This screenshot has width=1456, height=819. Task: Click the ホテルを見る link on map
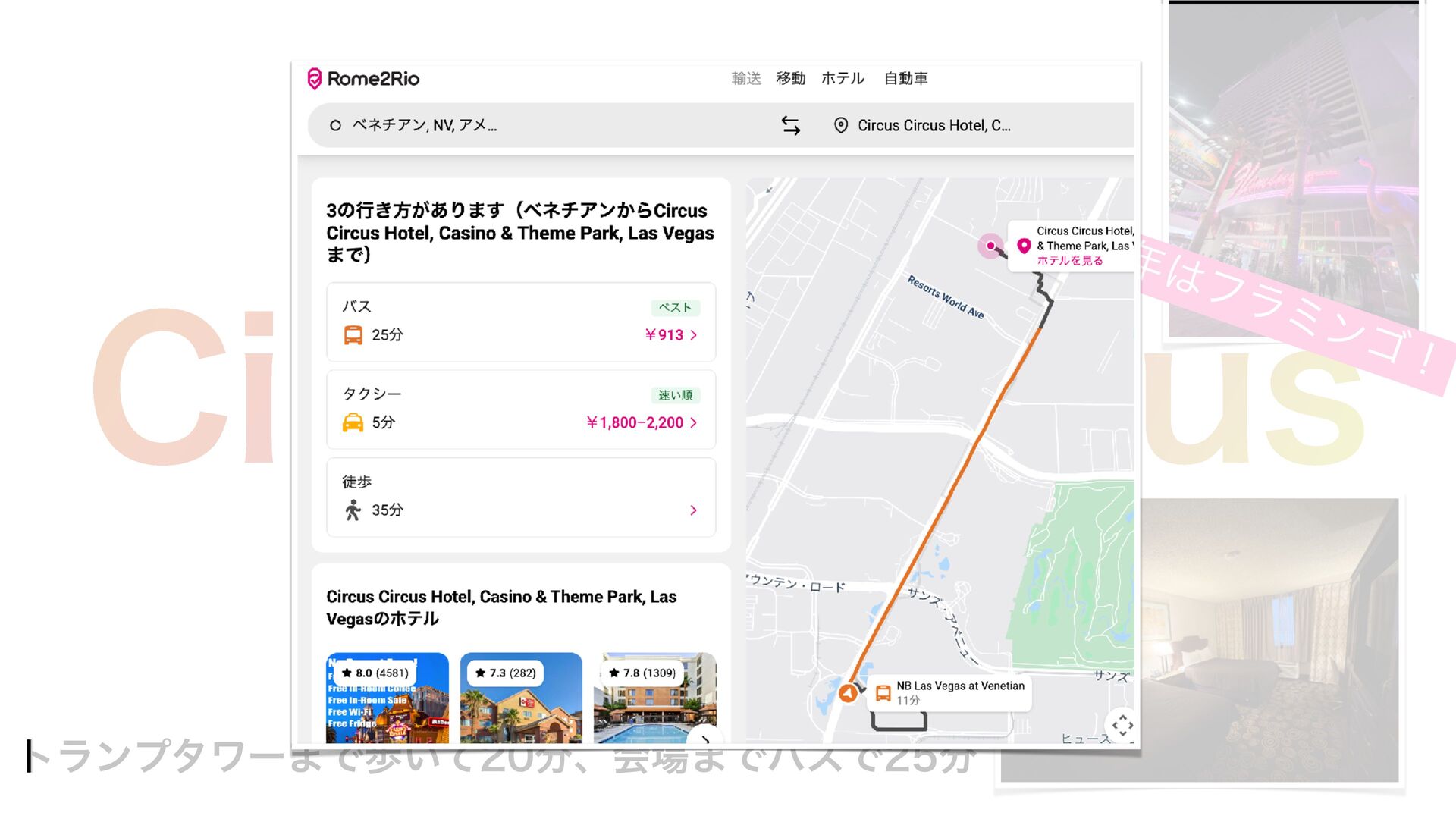[x=1069, y=260]
